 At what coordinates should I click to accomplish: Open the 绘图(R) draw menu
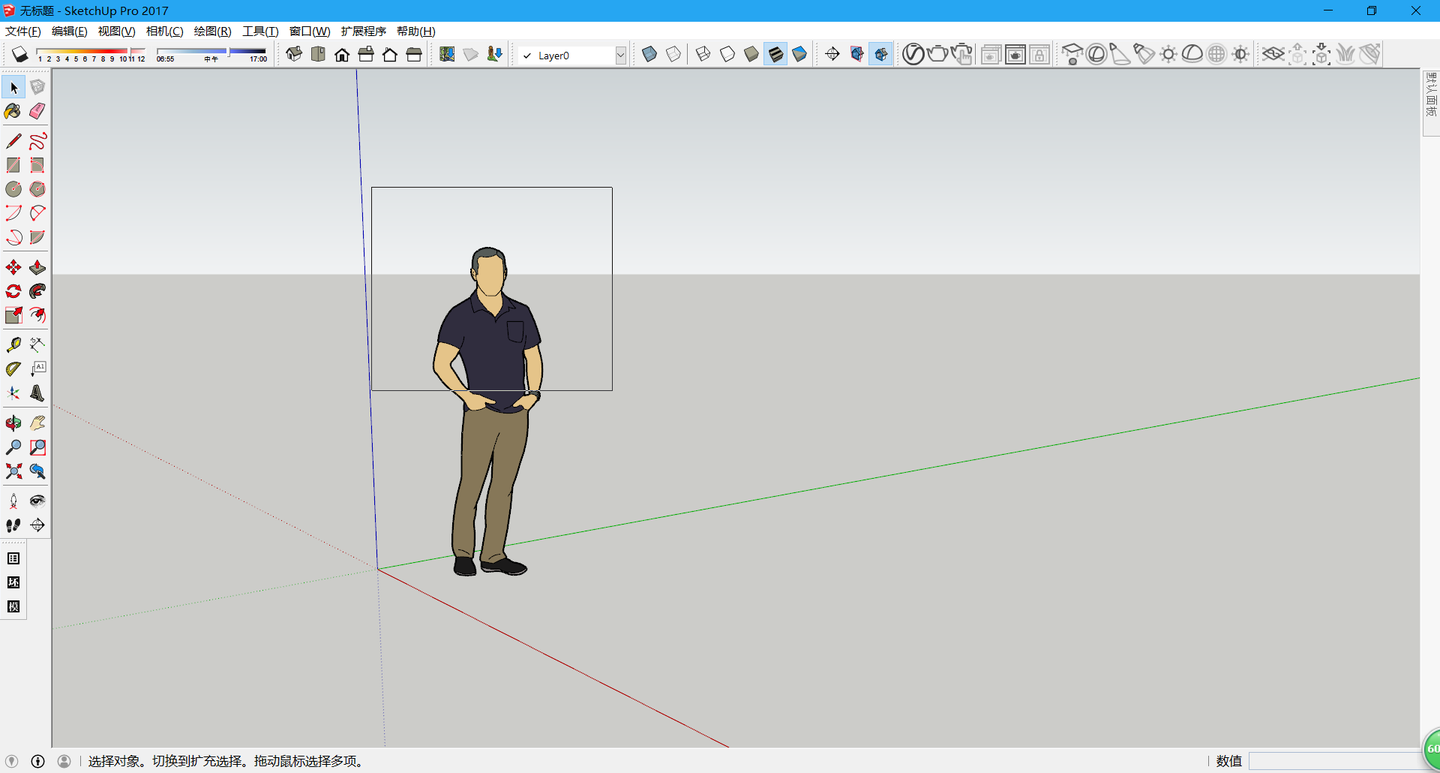coord(212,31)
